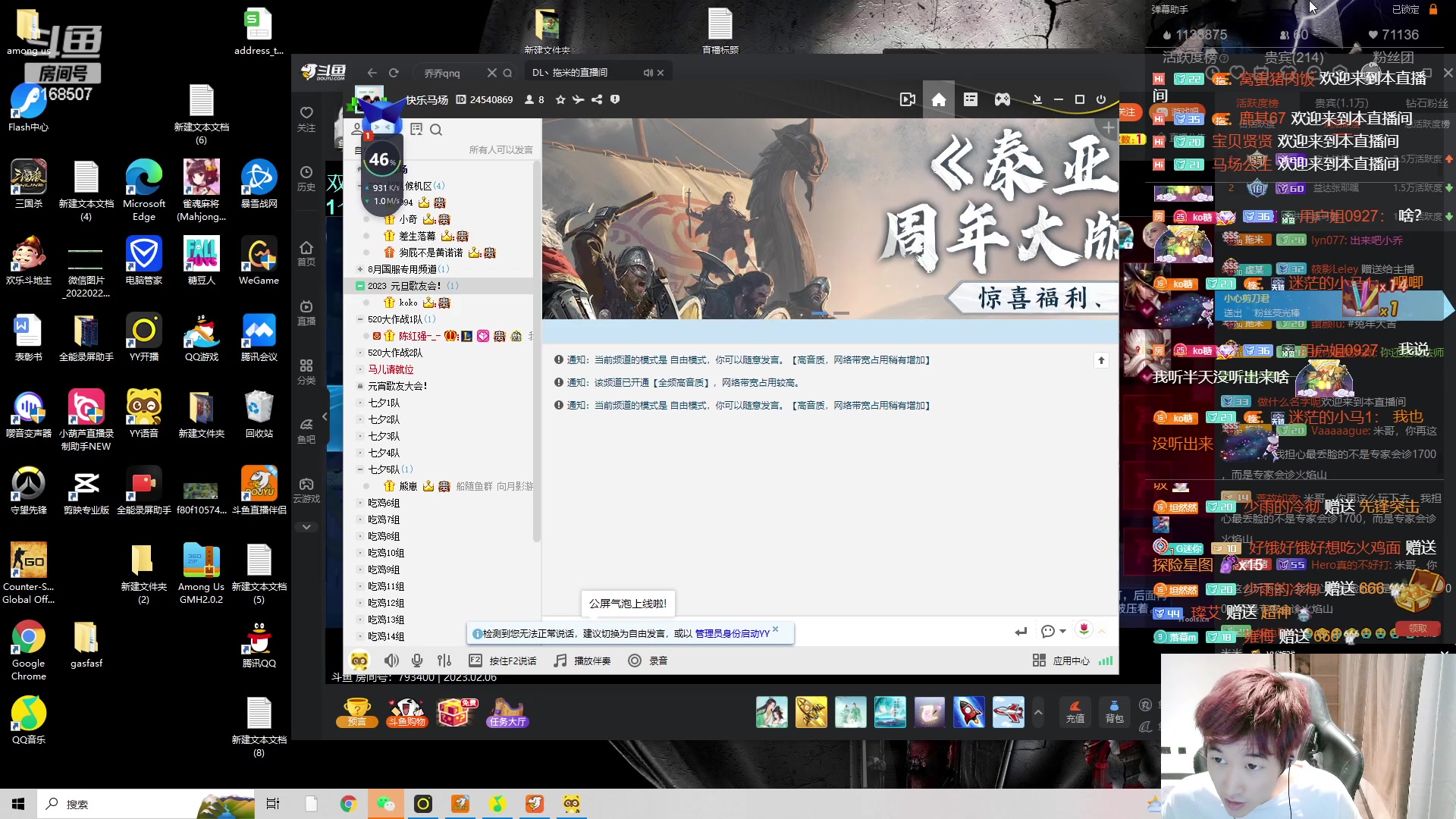Open the game controller icon in YY header
This screenshot has height=819, width=1456.
1003,100
